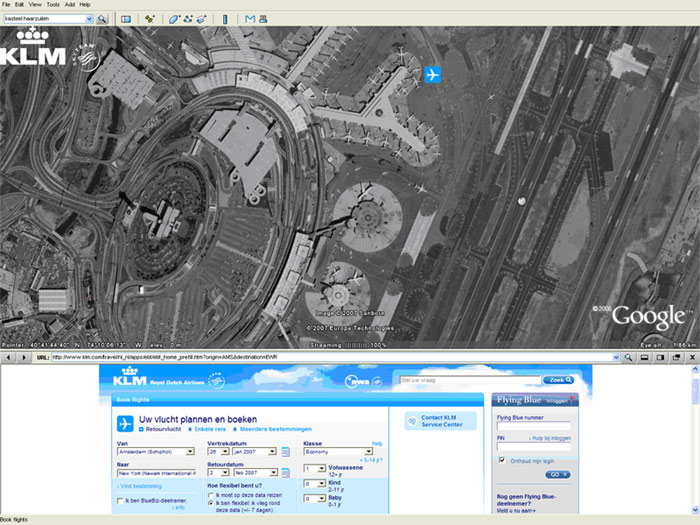Click the 'Hulp bij inloggen' link

550,438
